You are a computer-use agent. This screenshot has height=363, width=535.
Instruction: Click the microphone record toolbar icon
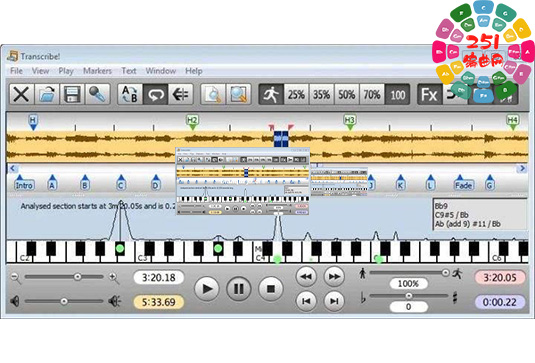pyautogui.click(x=97, y=94)
